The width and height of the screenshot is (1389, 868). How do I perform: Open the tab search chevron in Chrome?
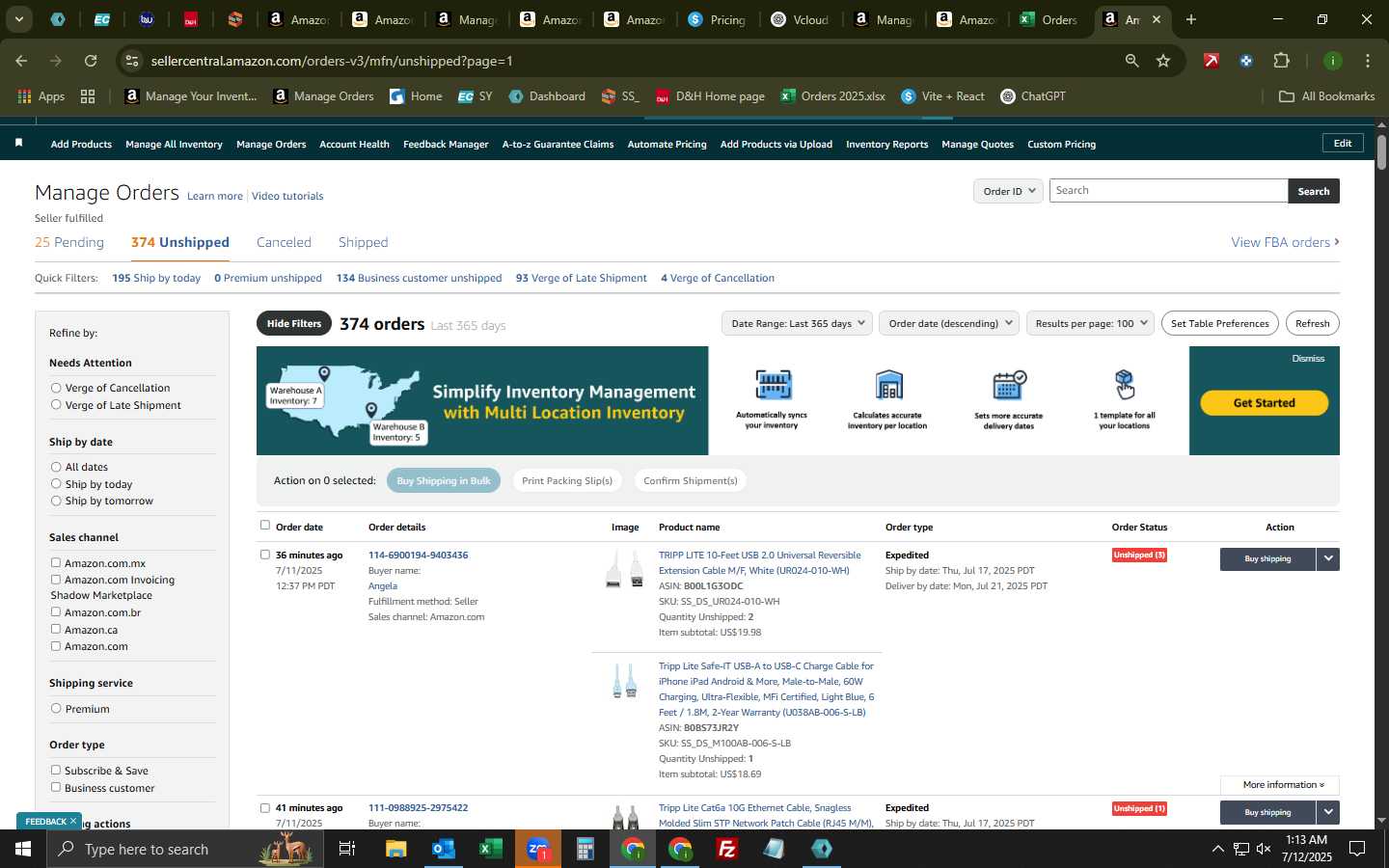click(18, 19)
